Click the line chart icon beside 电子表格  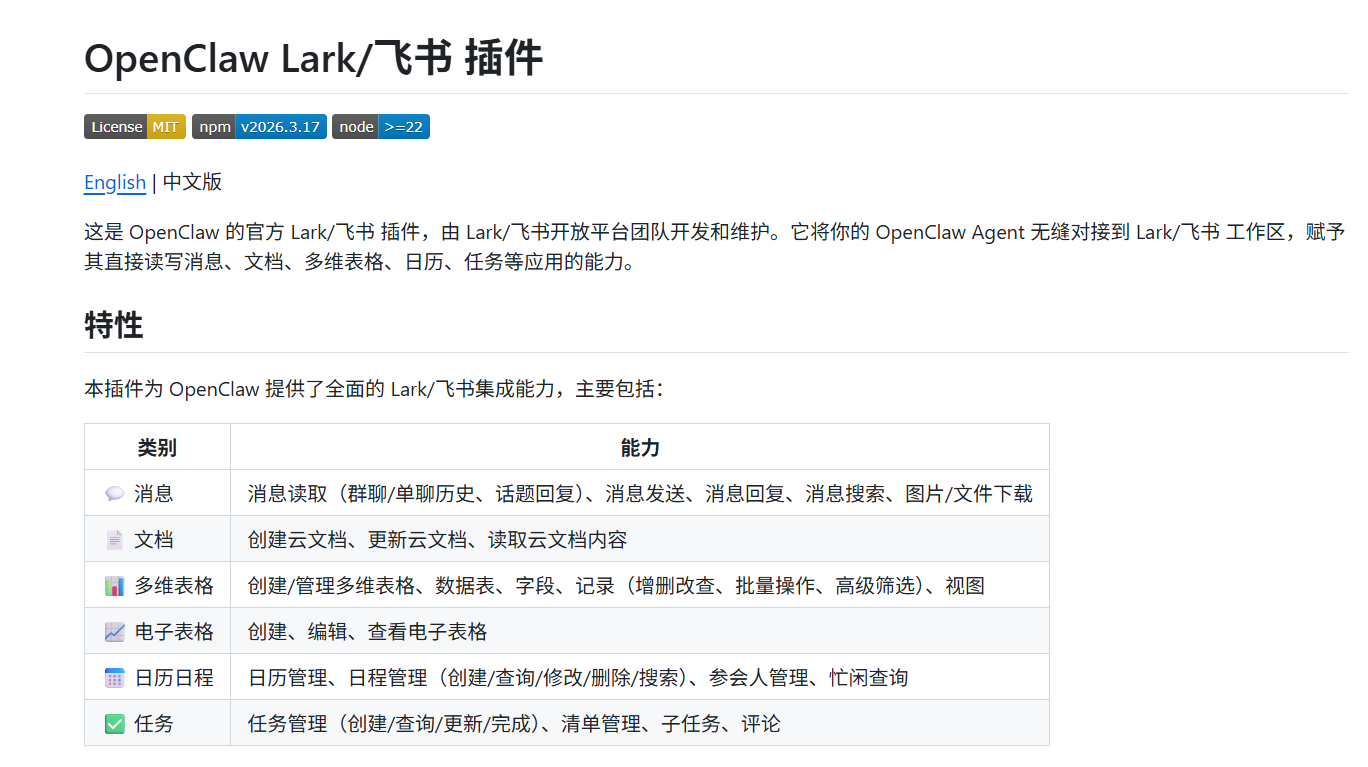click(114, 632)
